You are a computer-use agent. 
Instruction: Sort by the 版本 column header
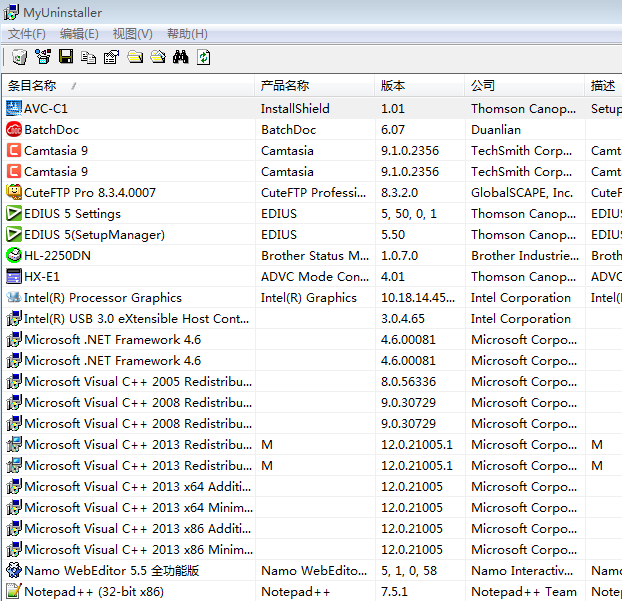point(420,86)
